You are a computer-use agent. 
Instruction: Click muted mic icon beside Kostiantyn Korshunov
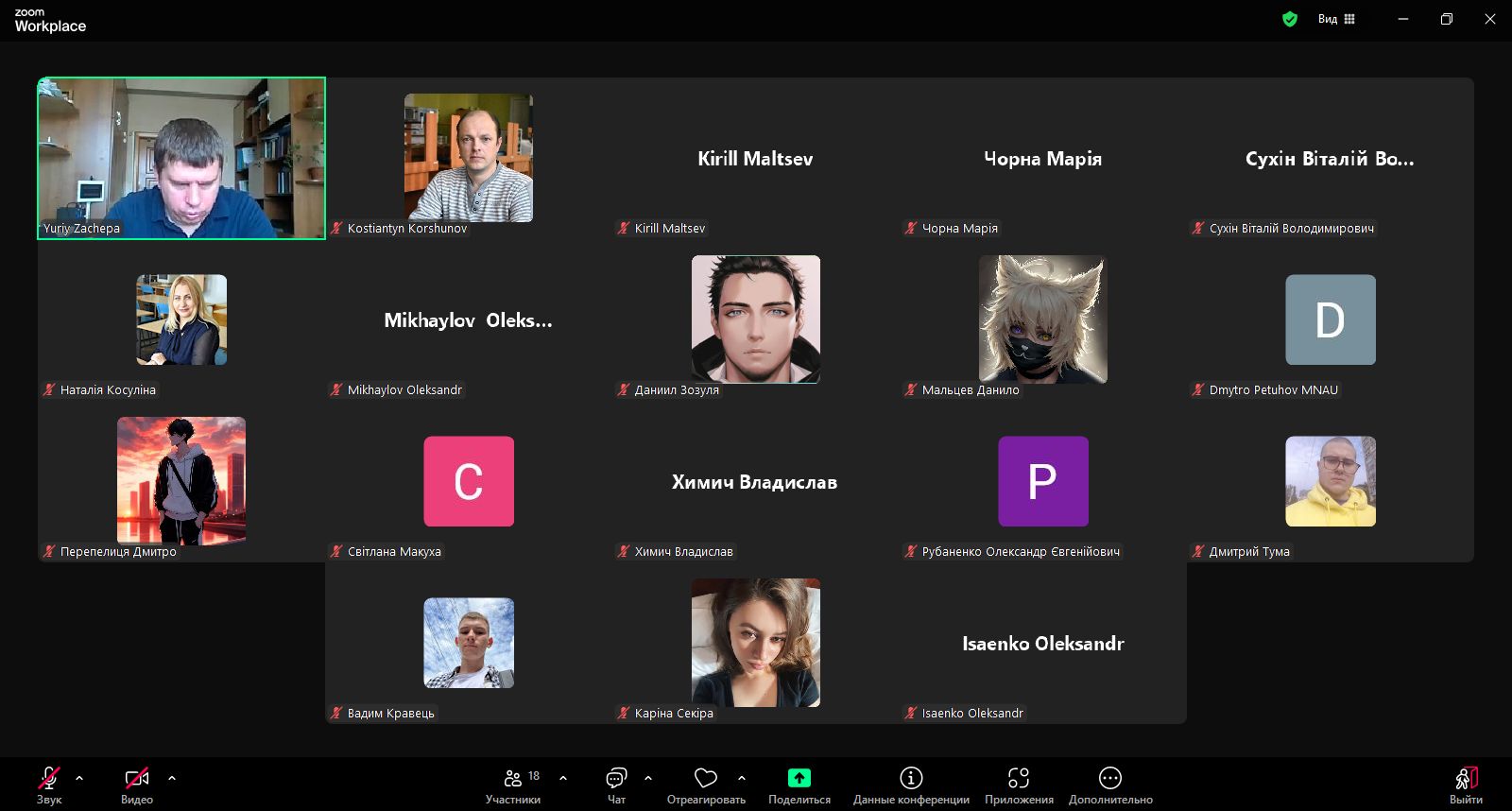336,228
